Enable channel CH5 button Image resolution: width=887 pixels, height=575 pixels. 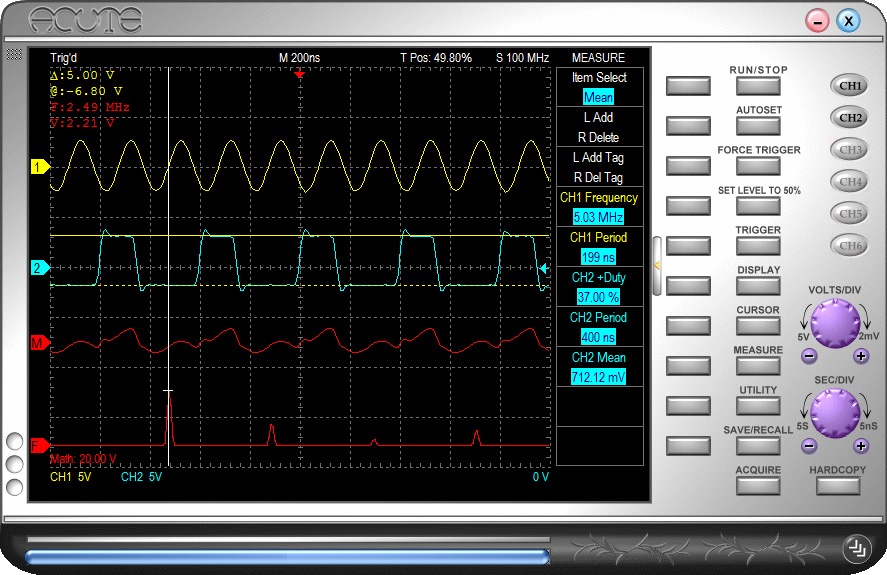point(850,213)
